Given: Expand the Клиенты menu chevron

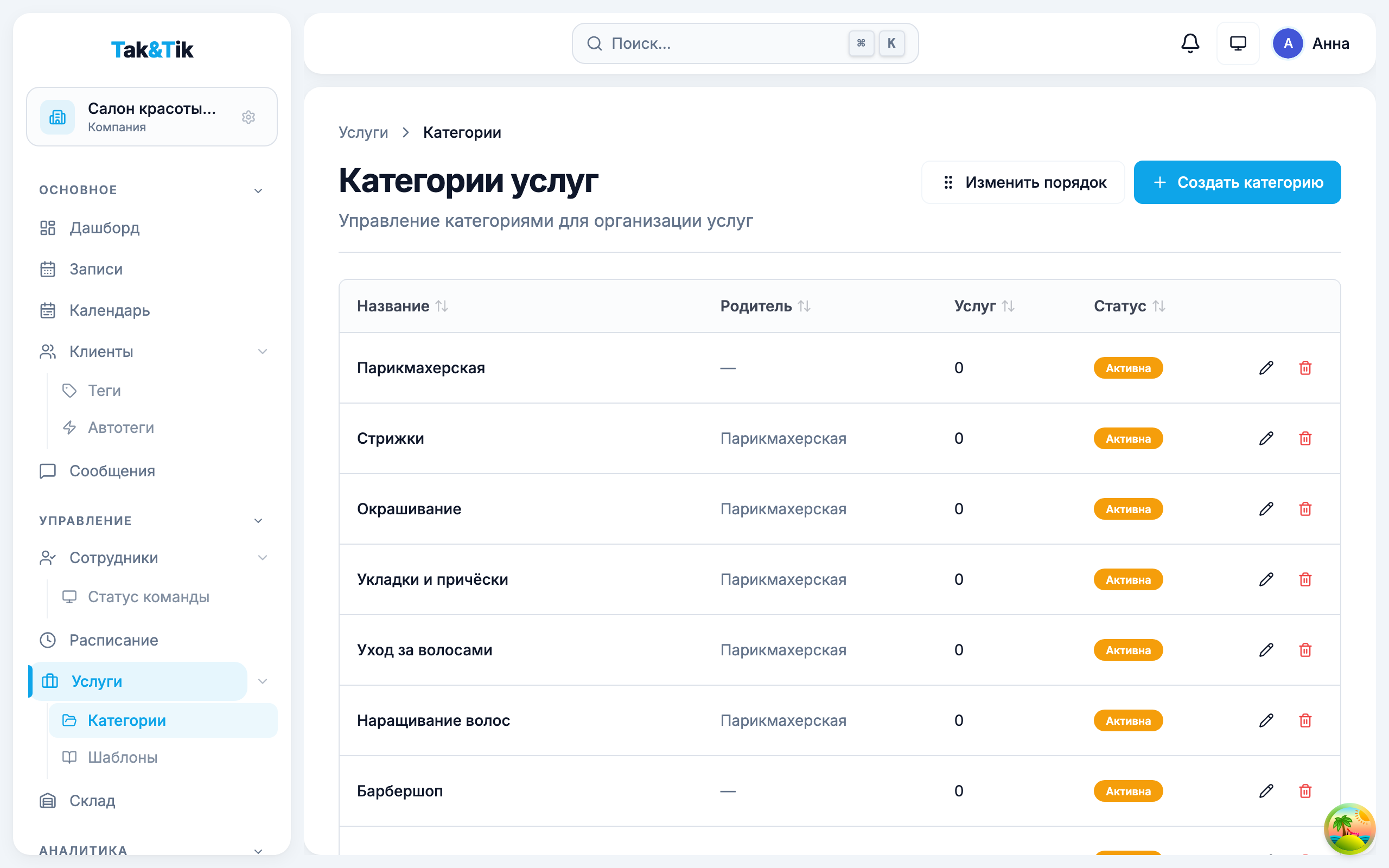Looking at the screenshot, I should coord(263,352).
